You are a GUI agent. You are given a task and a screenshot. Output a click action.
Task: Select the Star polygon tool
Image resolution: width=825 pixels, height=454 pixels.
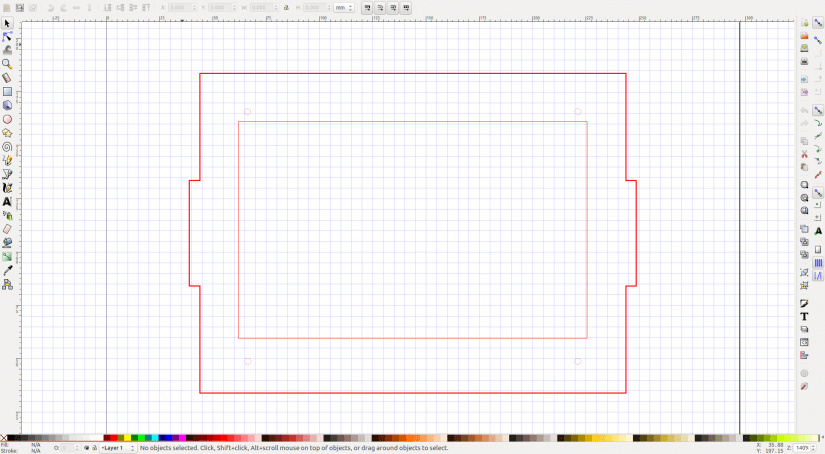pos(7,133)
